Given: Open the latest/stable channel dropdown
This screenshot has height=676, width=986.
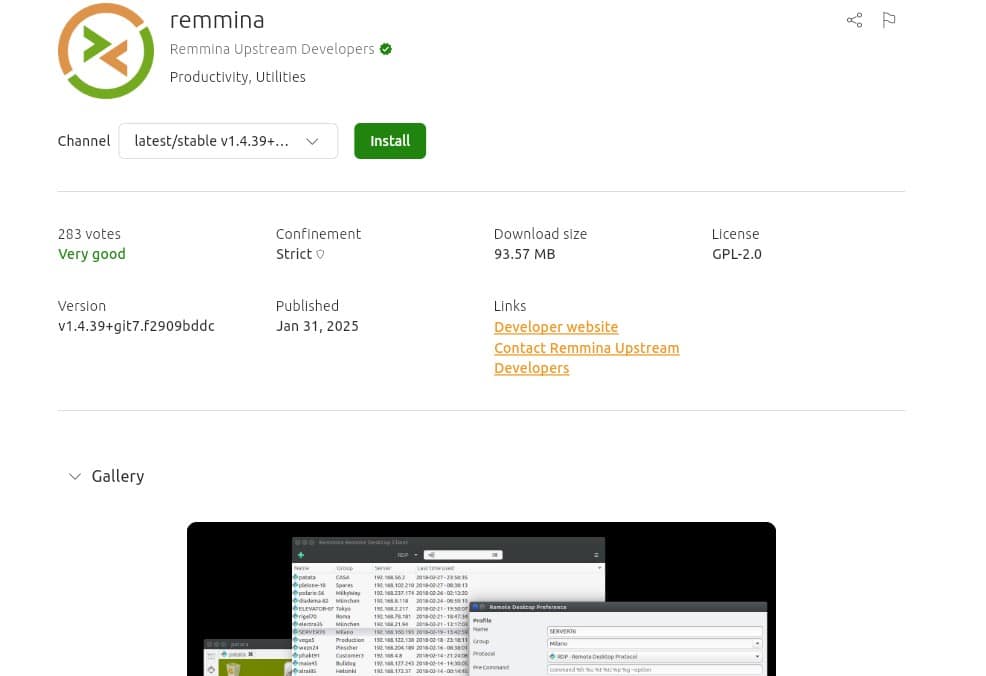Looking at the screenshot, I should 228,141.
